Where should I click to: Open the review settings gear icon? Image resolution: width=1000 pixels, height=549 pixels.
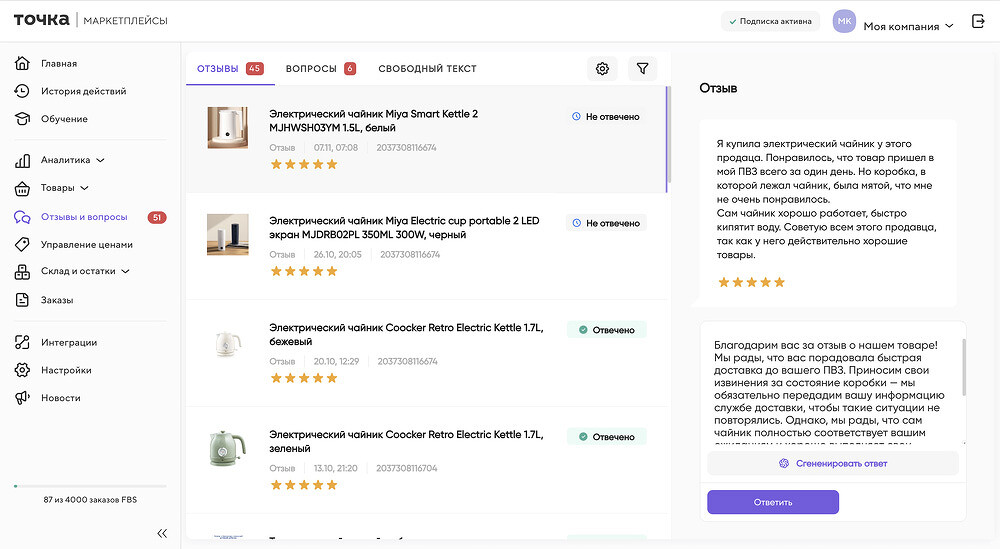click(x=602, y=69)
